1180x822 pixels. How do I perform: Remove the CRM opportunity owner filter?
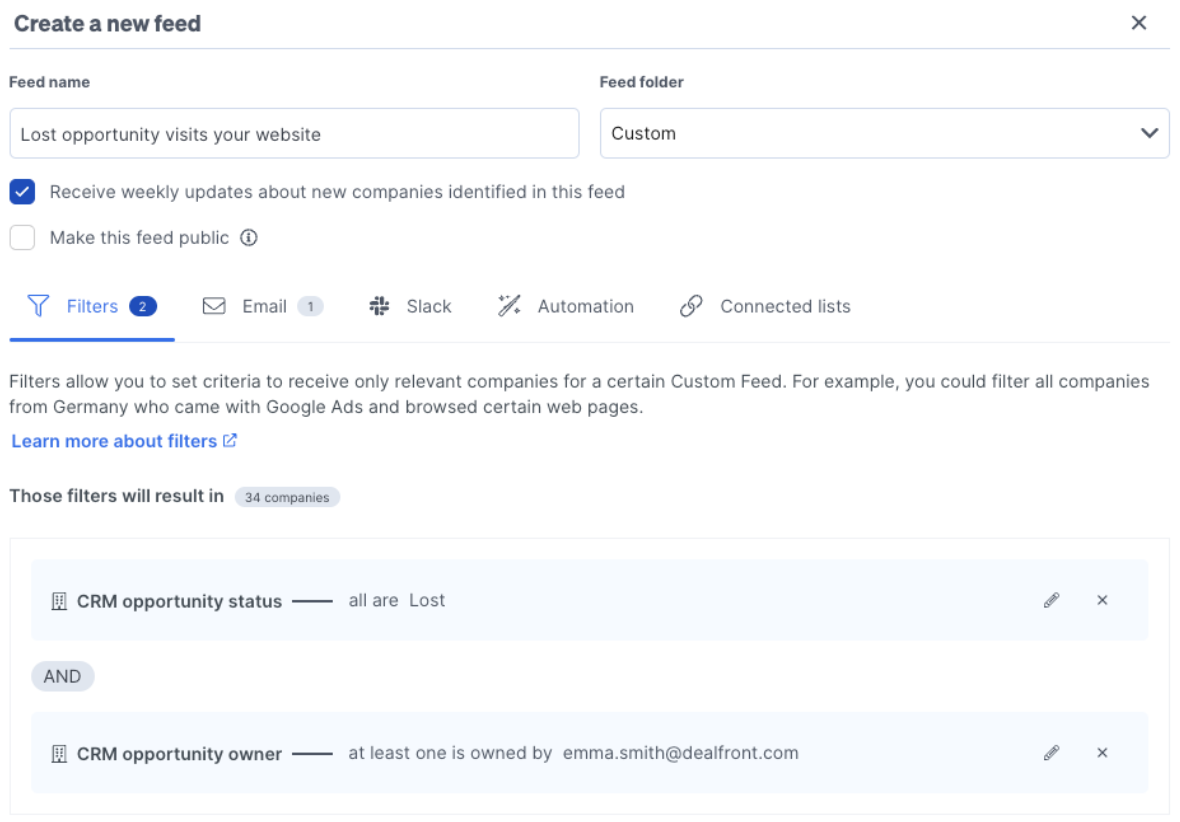pyautogui.click(x=1102, y=753)
